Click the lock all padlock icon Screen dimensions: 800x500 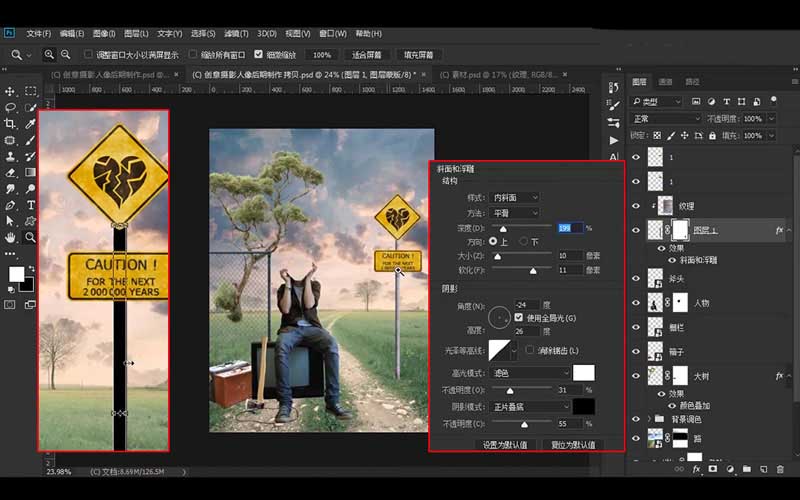pyautogui.click(x=712, y=136)
